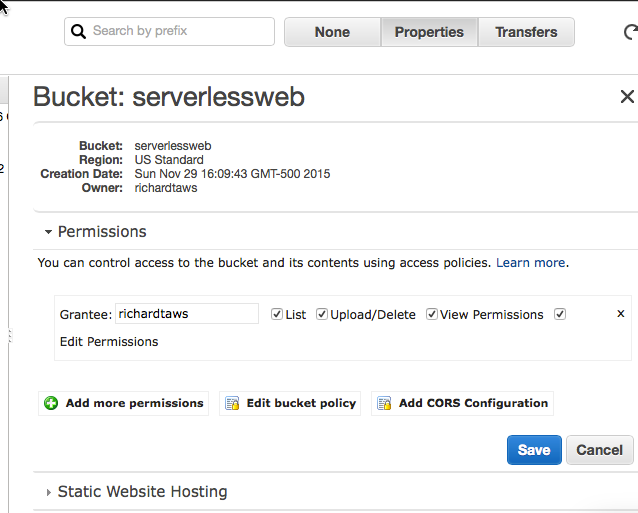Open the Learn more link
Screen dimensions: 638x513
530,263
